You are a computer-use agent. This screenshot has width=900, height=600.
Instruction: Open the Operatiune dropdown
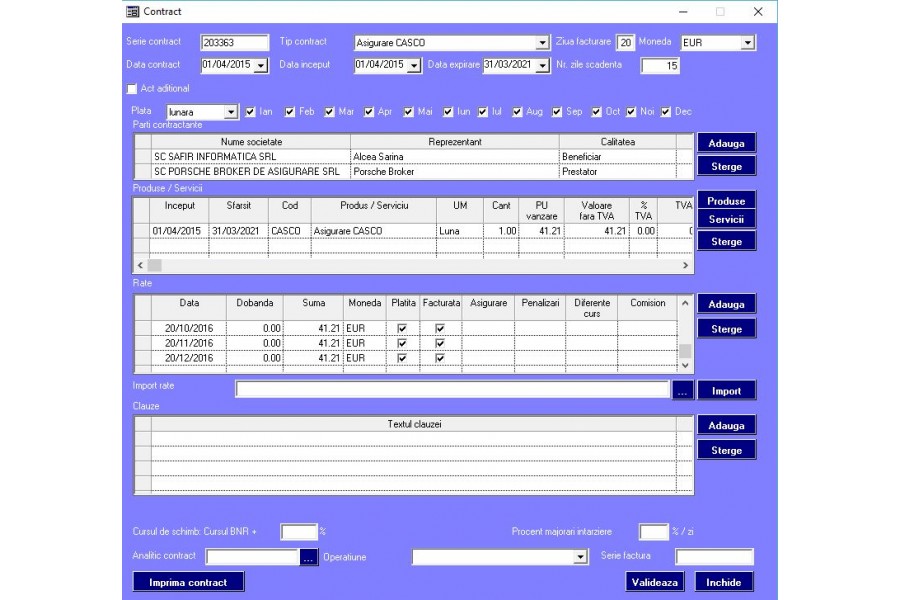pyautogui.click(x=581, y=557)
